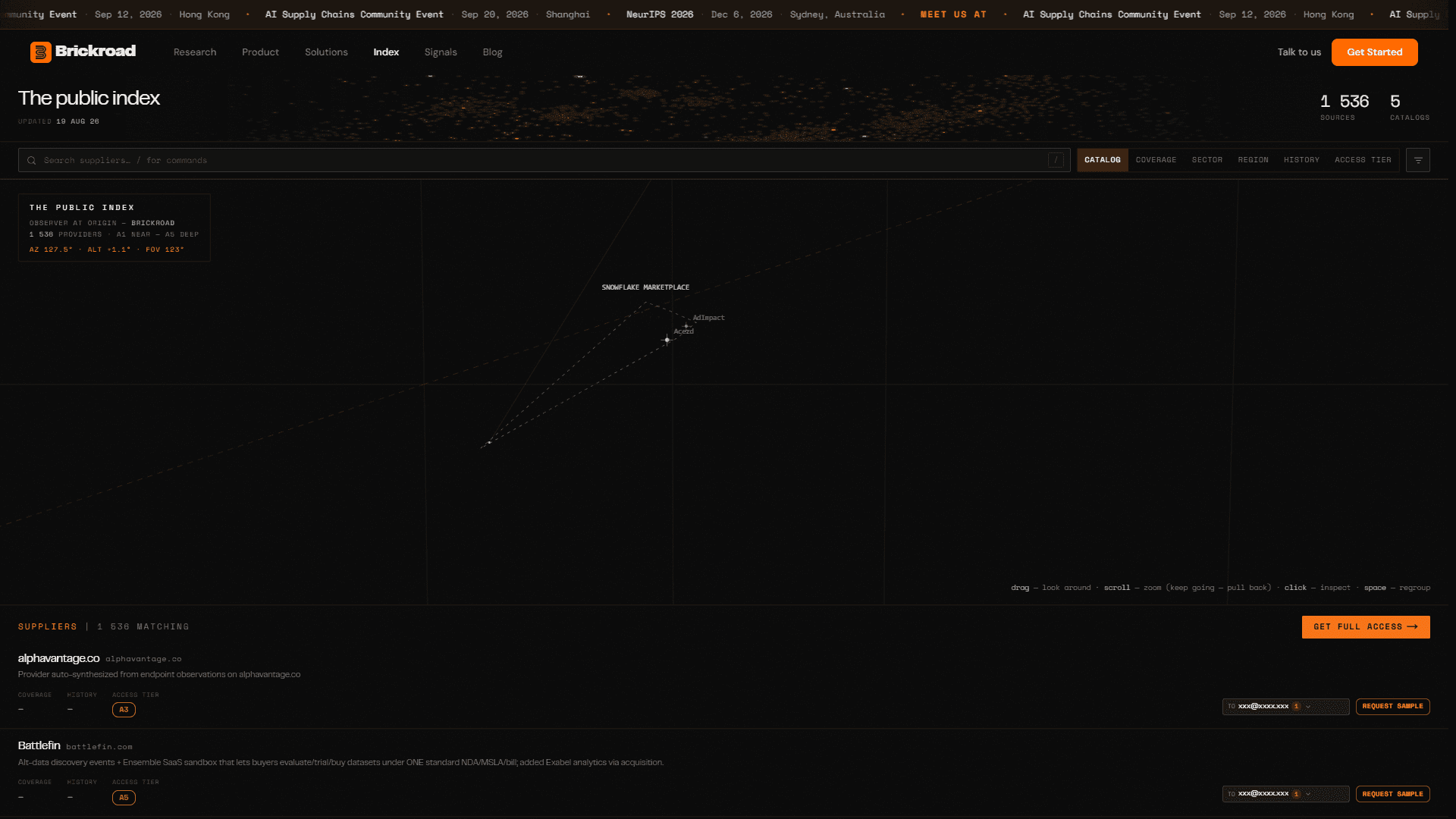Click NeurIPS 2026 in the event ticker

click(x=659, y=14)
